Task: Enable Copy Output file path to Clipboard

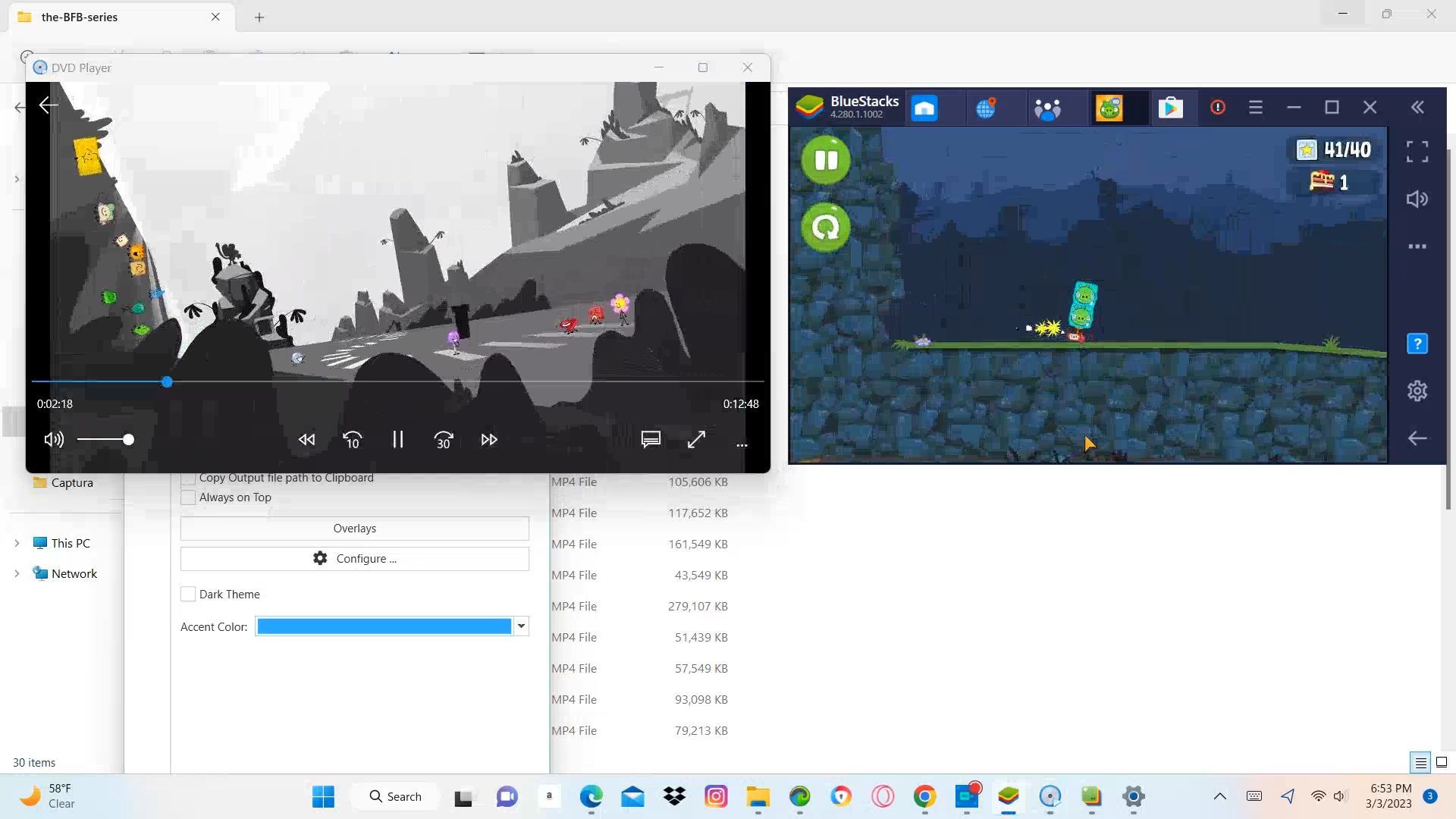Action: point(188,478)
